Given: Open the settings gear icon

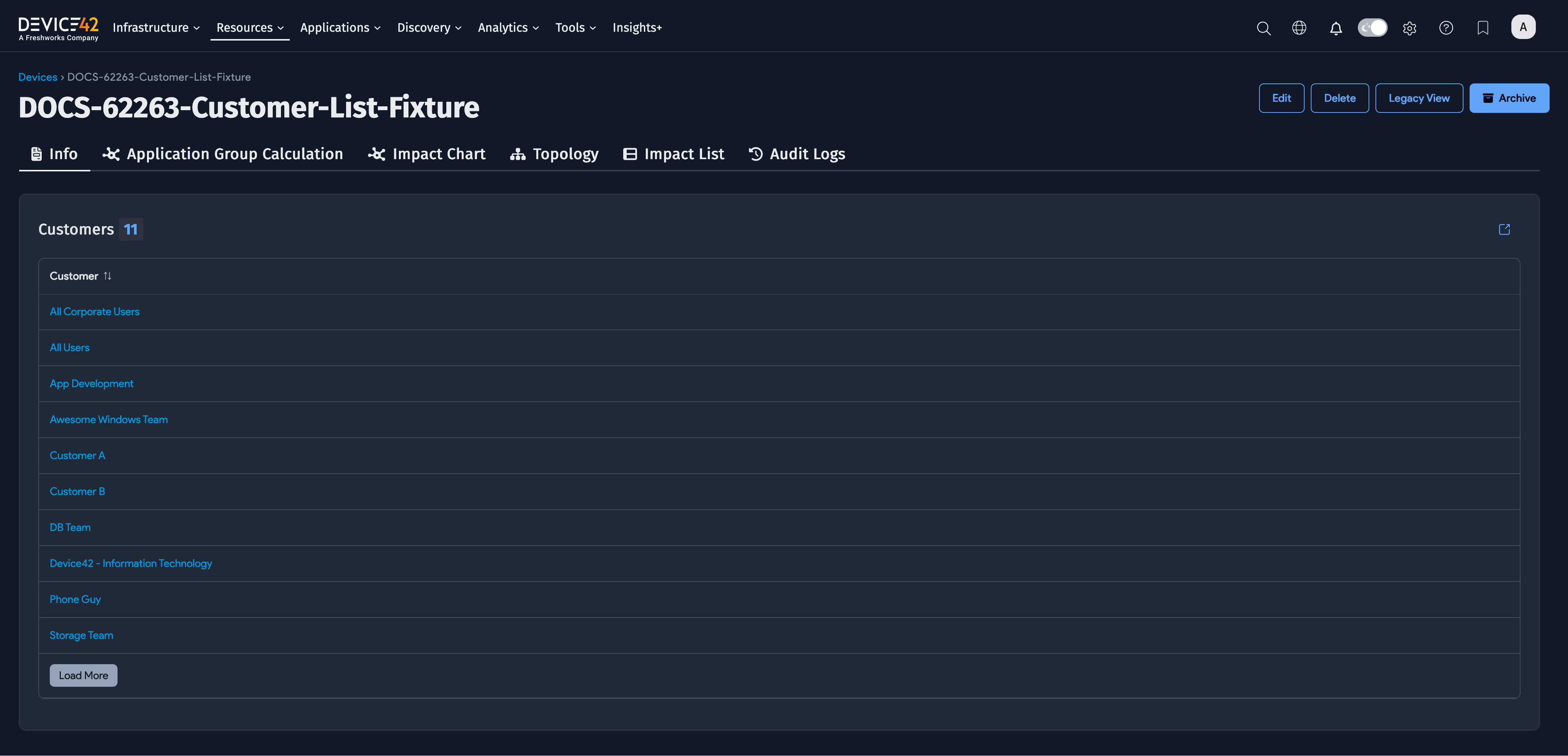Looking at the screenshot, I should (x=1409, y=28).
